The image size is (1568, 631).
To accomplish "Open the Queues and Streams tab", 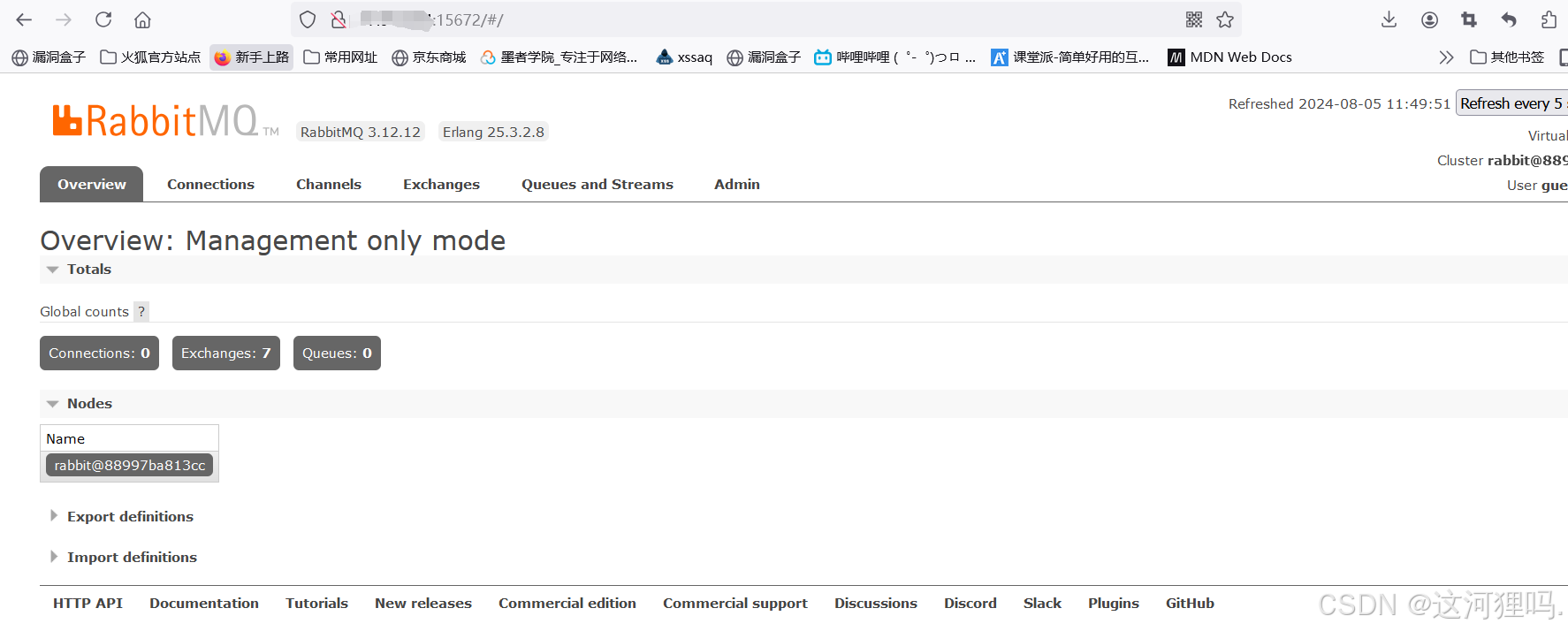I will click(x=597, y=185).
